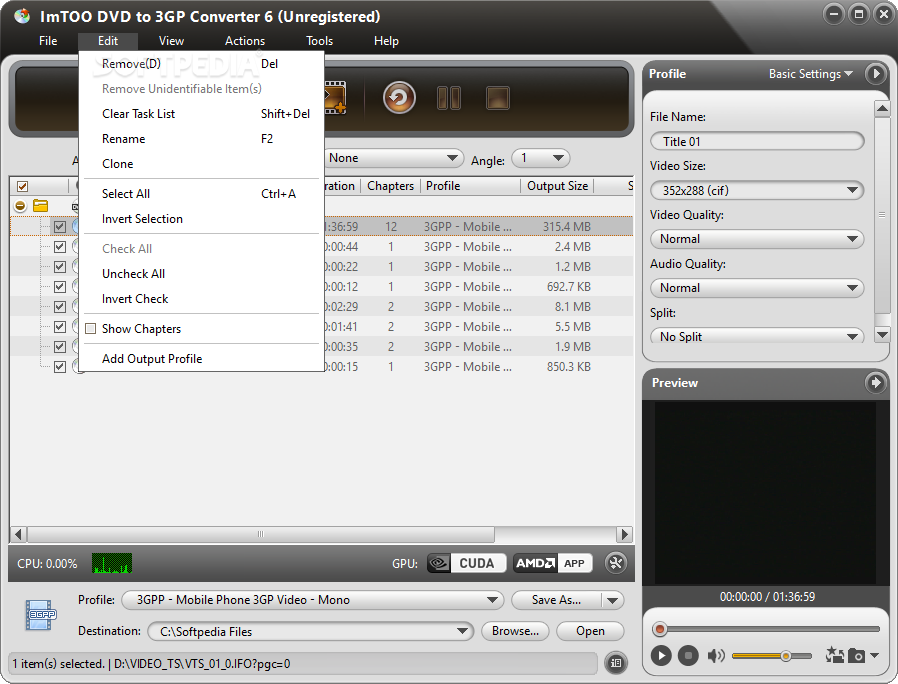Image resolution: width=898 pixels, height=684 pixels.
Task: Play the preview video
Action: point(661,655)
